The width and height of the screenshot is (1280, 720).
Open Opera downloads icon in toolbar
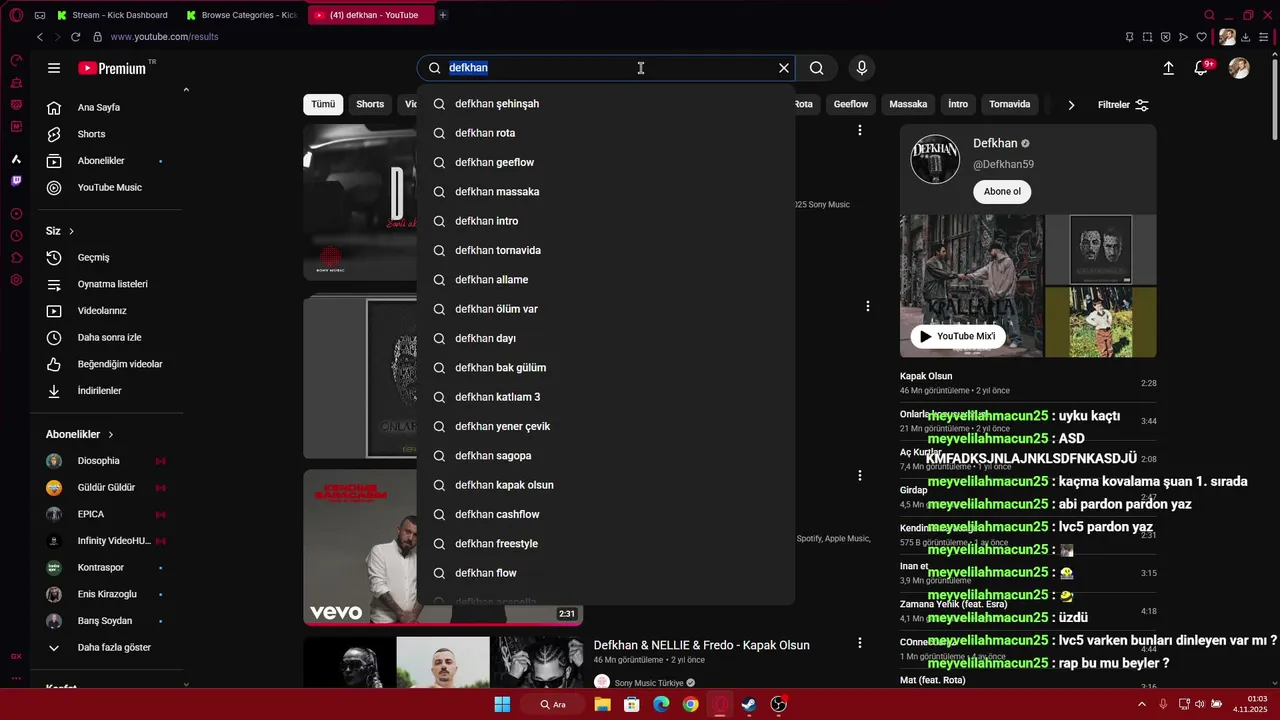pos(1246,37)
